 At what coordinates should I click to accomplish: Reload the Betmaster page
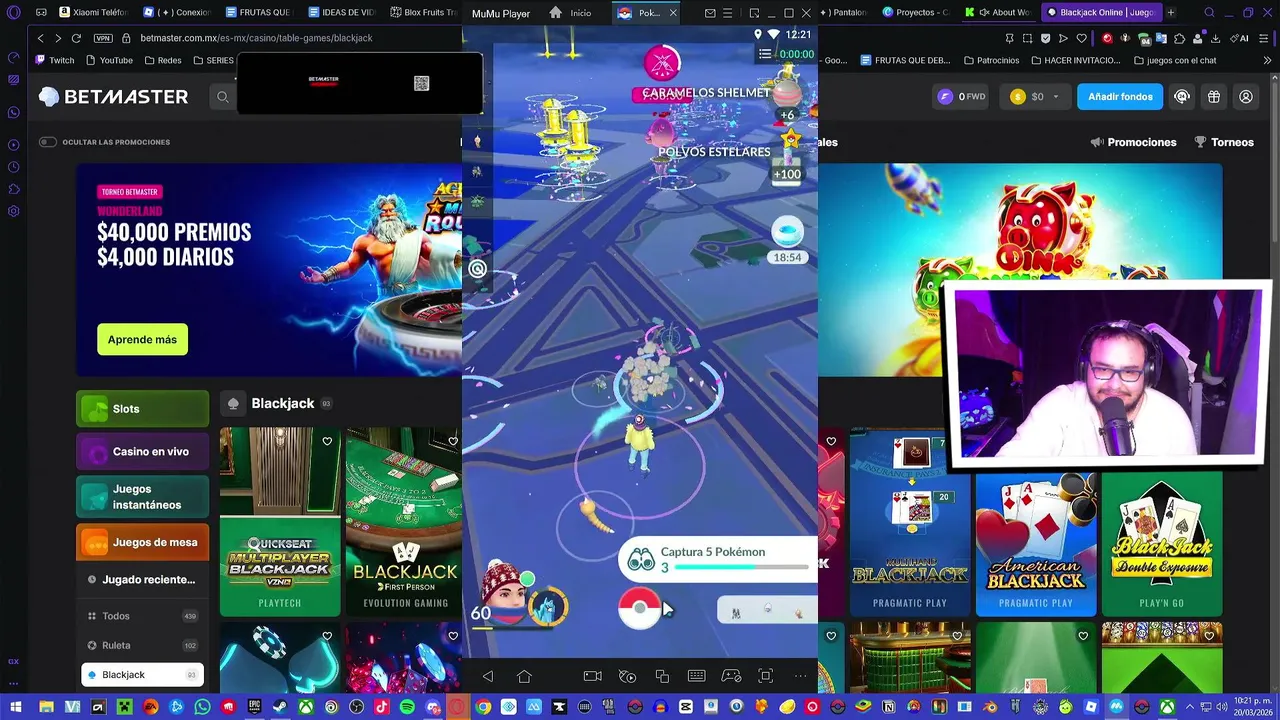point(76,38)
